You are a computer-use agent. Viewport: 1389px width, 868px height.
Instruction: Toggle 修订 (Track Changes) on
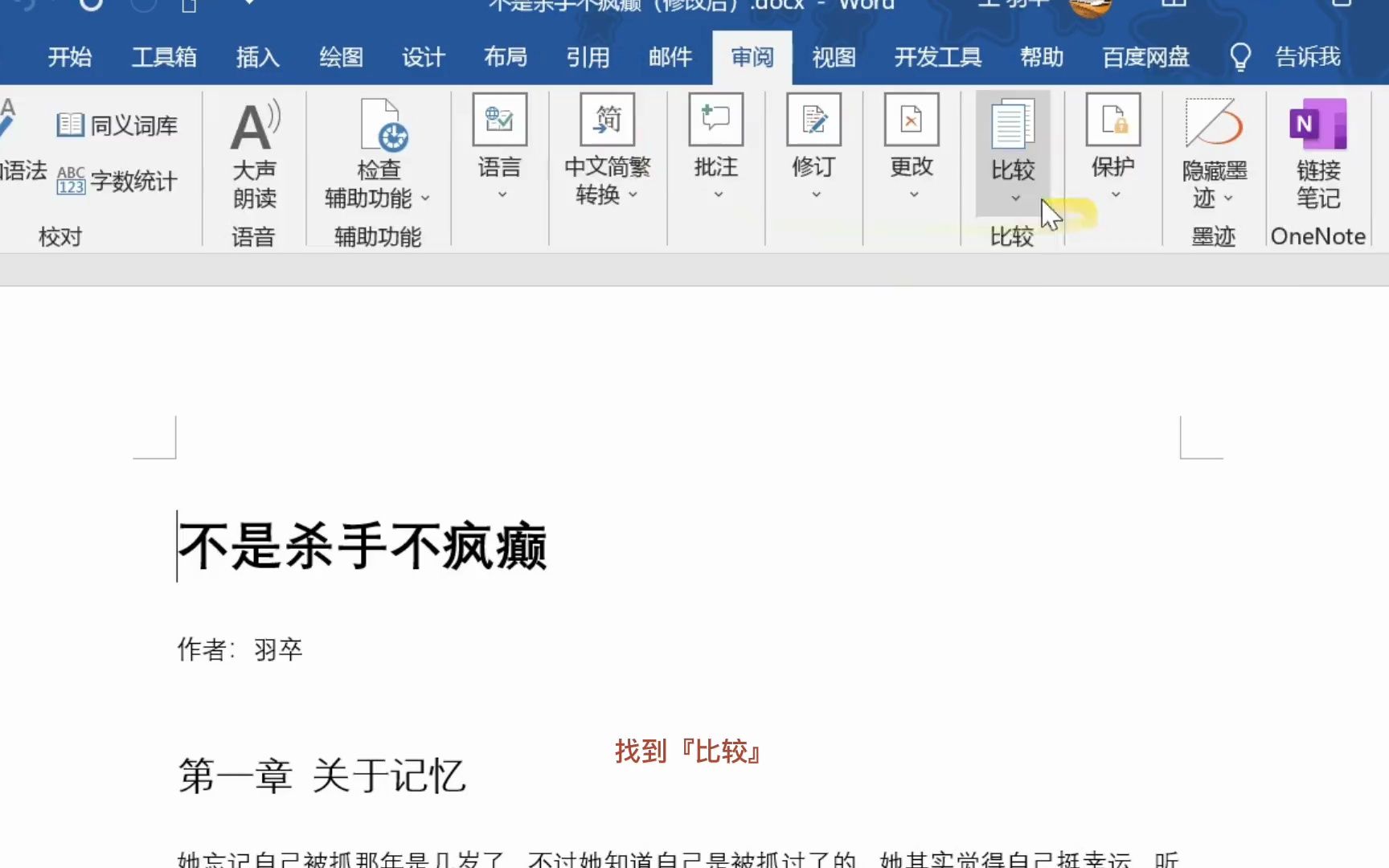(813, 145)
